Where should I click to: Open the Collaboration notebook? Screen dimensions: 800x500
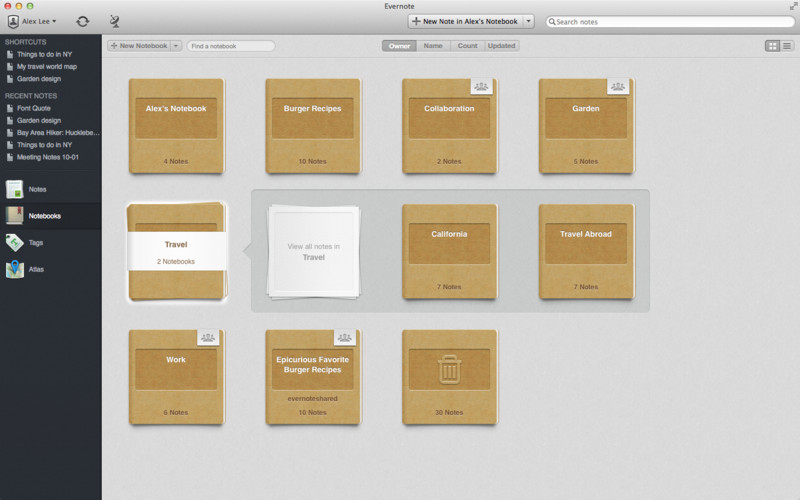pos(449,126)
